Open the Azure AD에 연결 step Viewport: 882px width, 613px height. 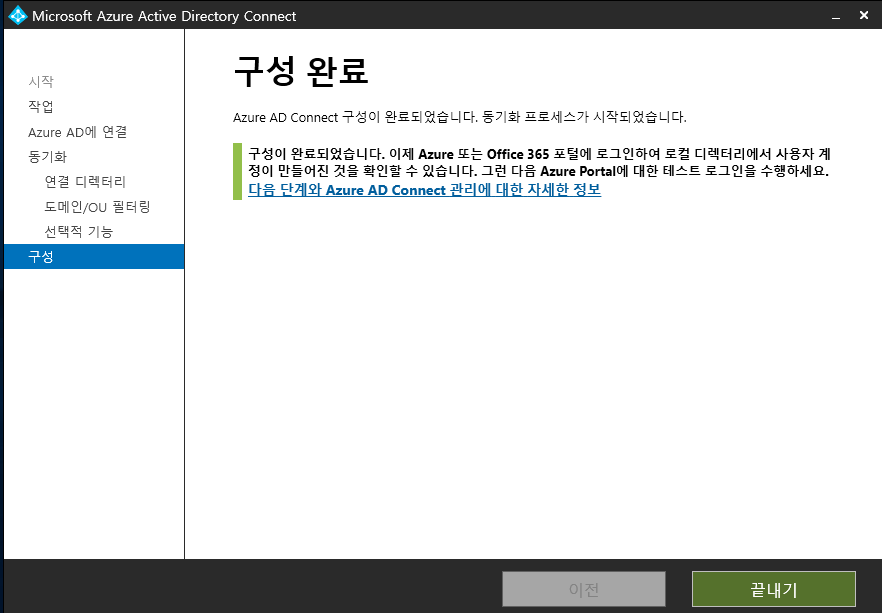tap(78, 132)
